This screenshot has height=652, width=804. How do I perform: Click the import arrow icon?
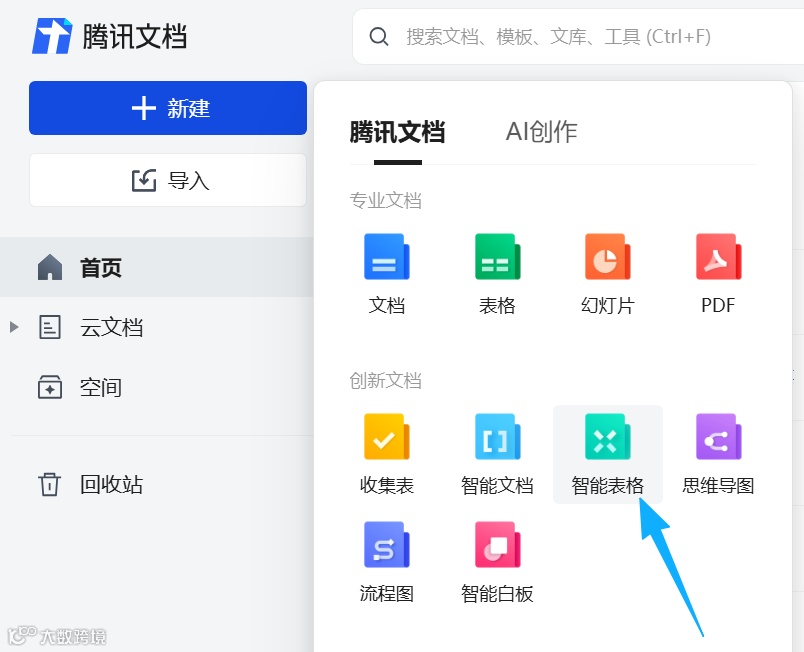click(x=144, y=180)
